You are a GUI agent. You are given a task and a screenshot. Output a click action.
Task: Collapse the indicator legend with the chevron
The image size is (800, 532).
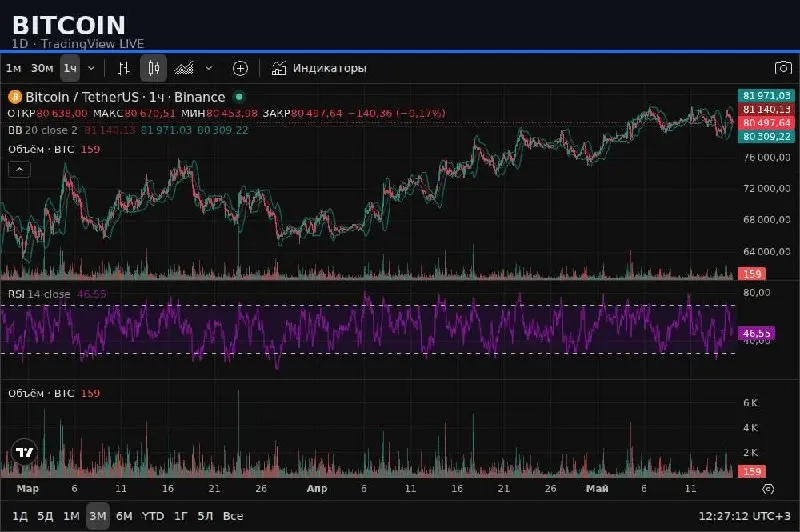(19, 169)
